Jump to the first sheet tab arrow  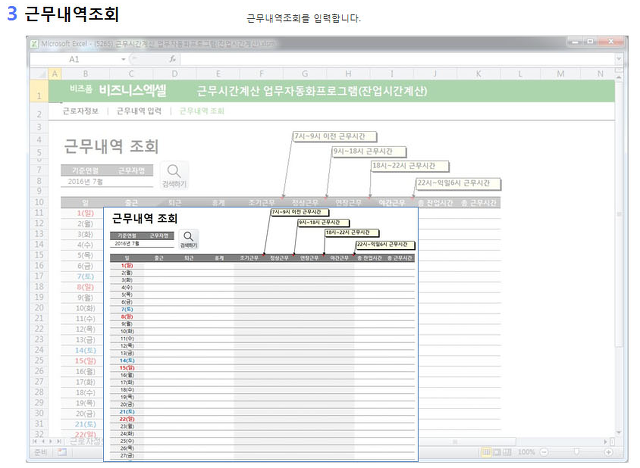point(35,441)
